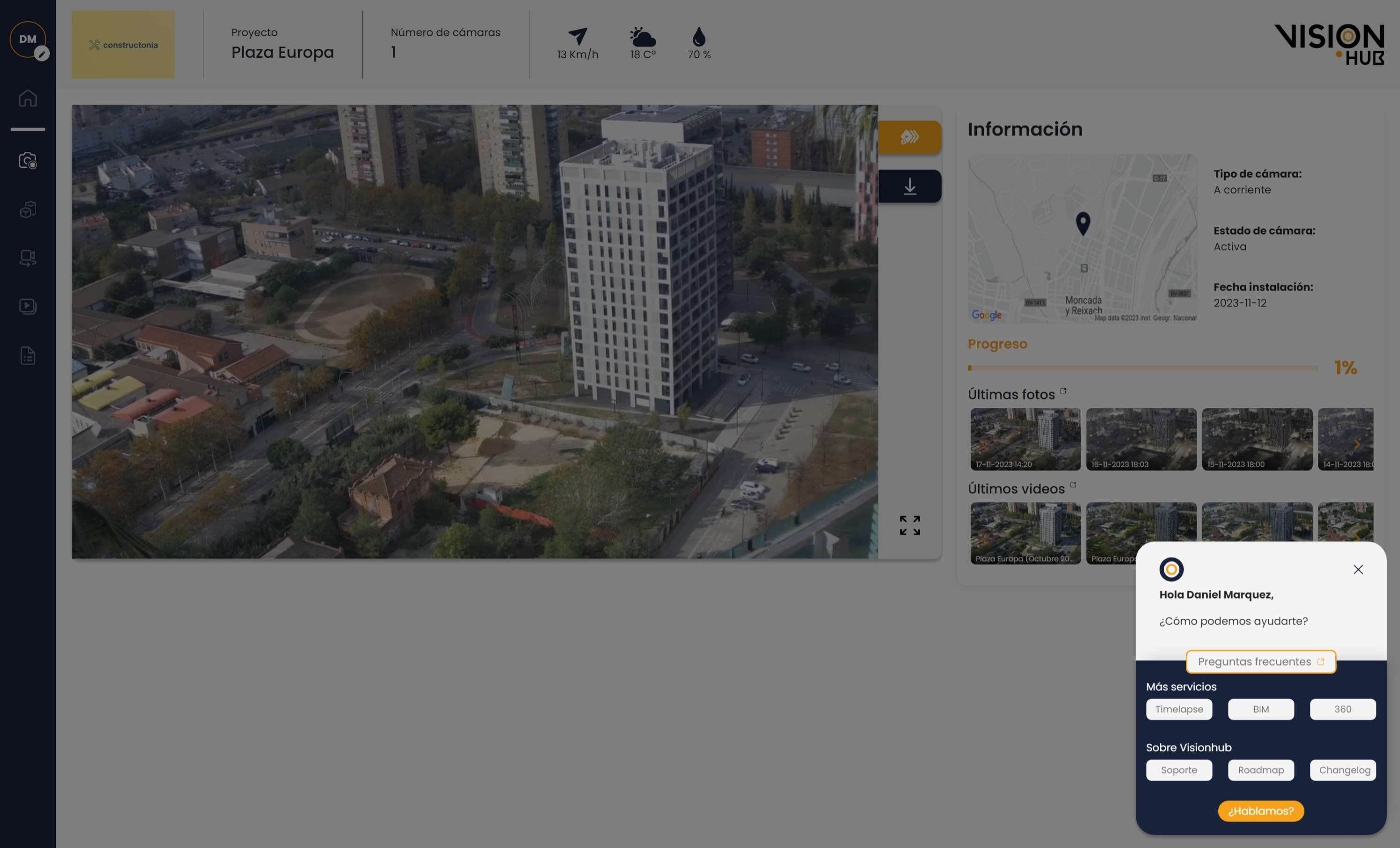
Task: Click the Plaza Europa project name
Action: 282,53
